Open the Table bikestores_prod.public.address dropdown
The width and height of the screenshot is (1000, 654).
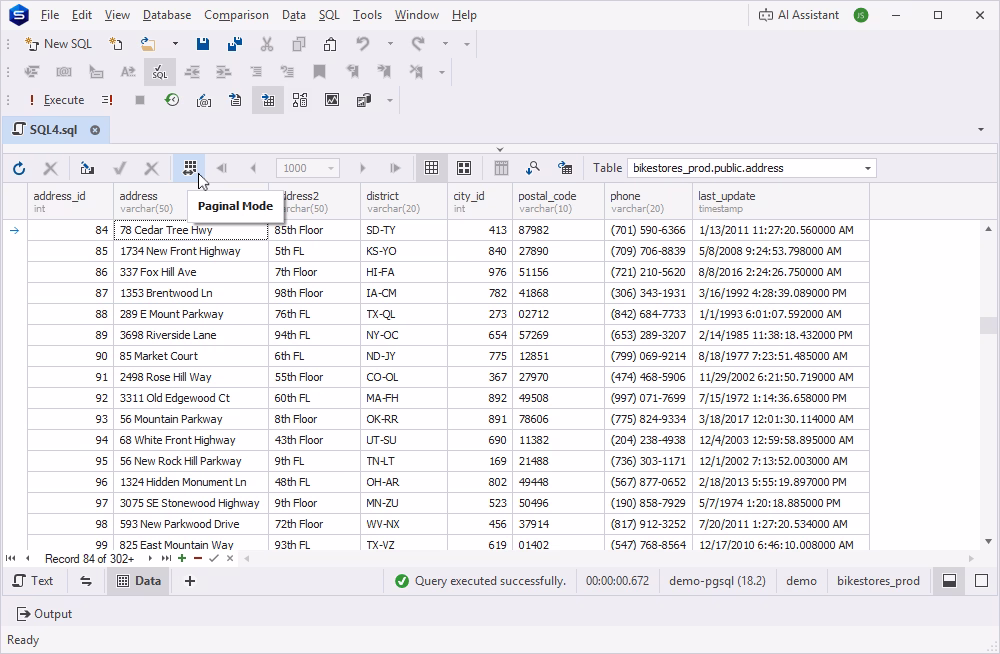coord(752,168)
